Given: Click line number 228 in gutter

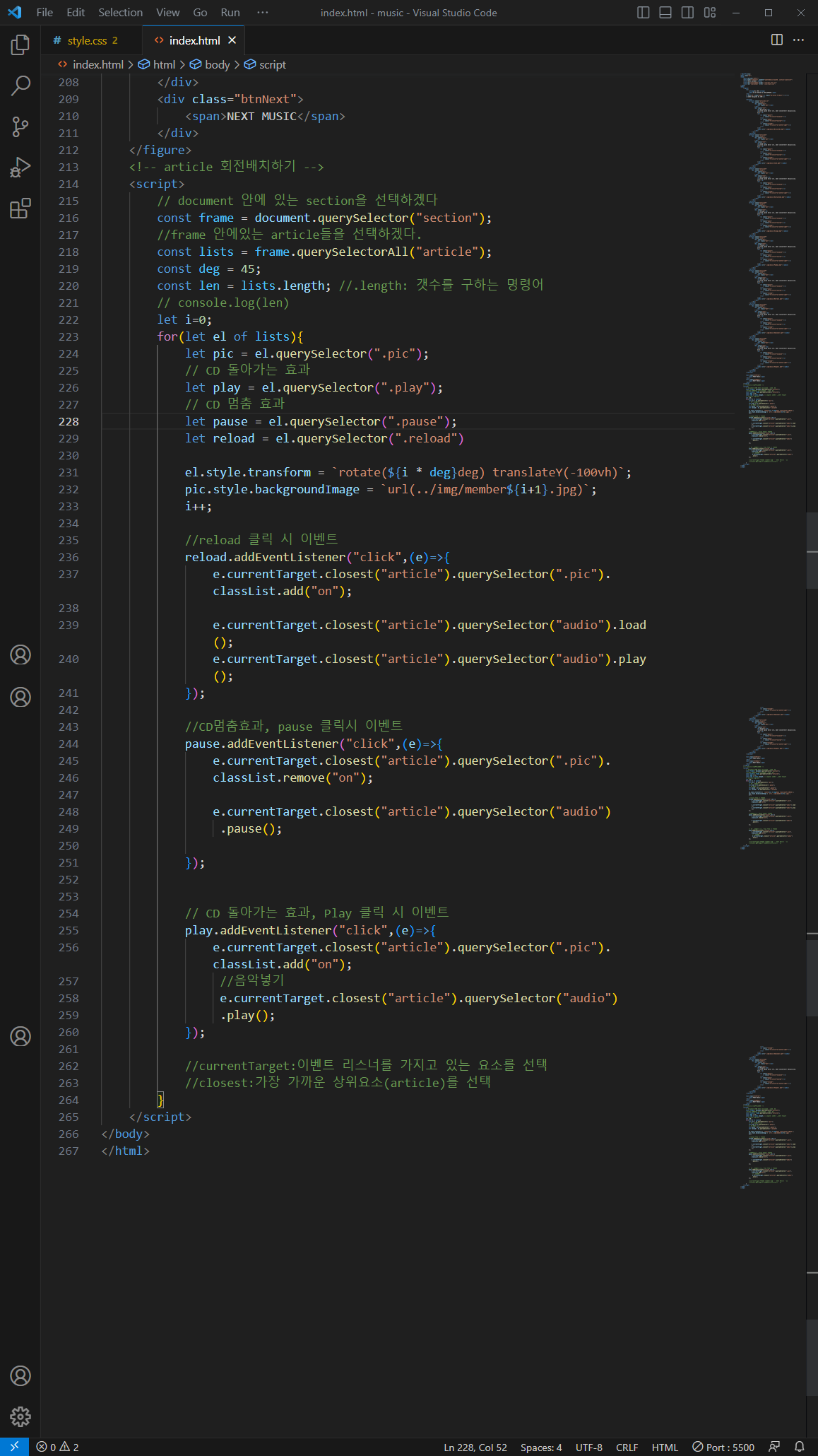Looking at the screenshot, I should [69, 421].
